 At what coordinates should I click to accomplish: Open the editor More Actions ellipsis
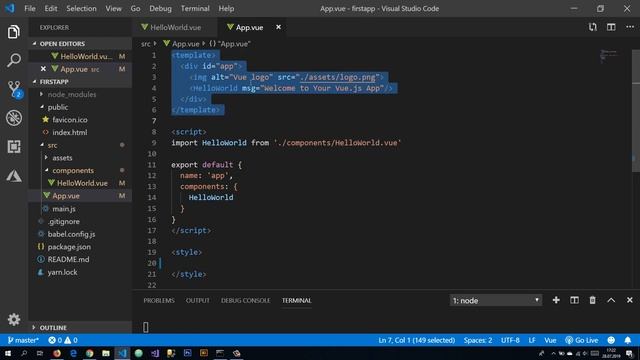coord(630,27)
